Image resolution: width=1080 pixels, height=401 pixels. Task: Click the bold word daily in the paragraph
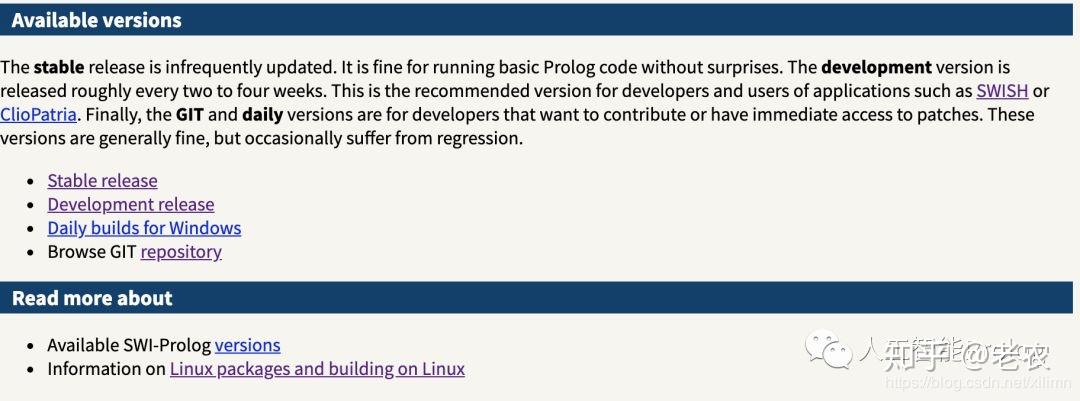point(262,115)
